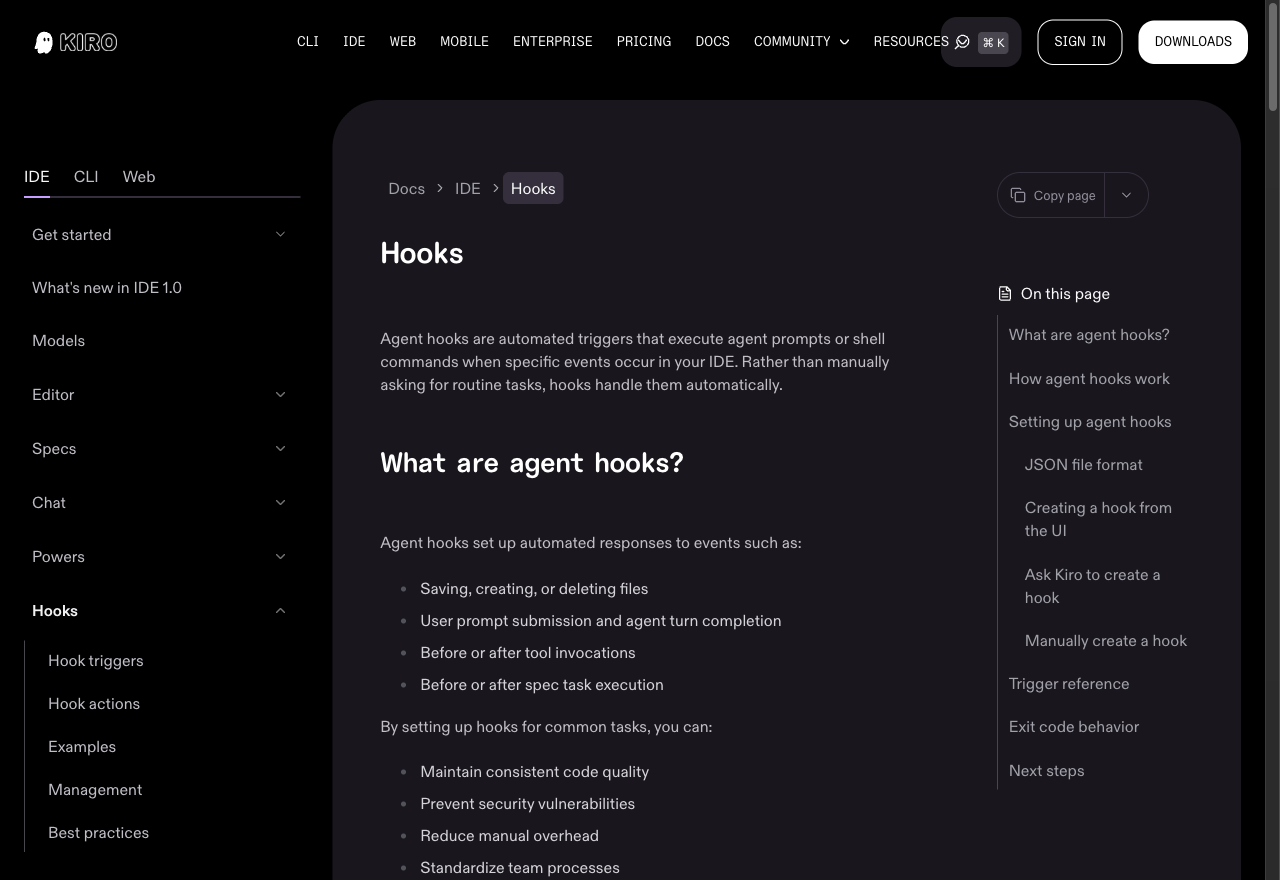Jump to What are agent hooks? section
The height and width of the screenshot is (880, 1280).
coord(1089,335)
